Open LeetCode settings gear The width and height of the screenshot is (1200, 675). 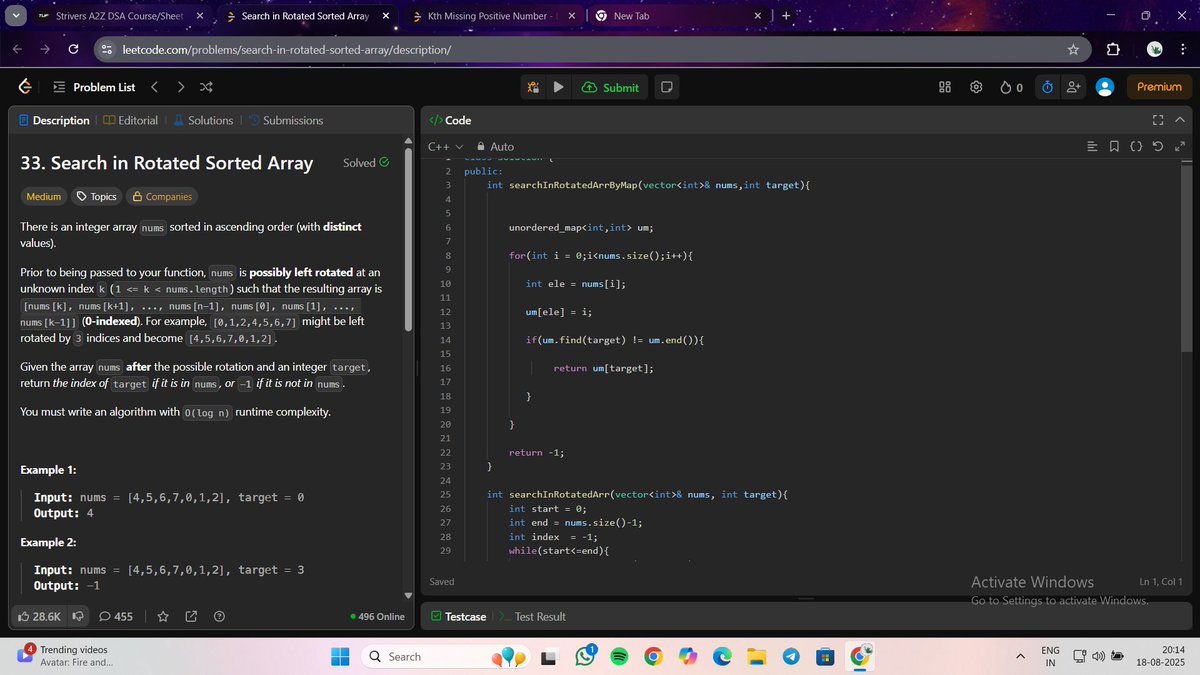point(976,87)
